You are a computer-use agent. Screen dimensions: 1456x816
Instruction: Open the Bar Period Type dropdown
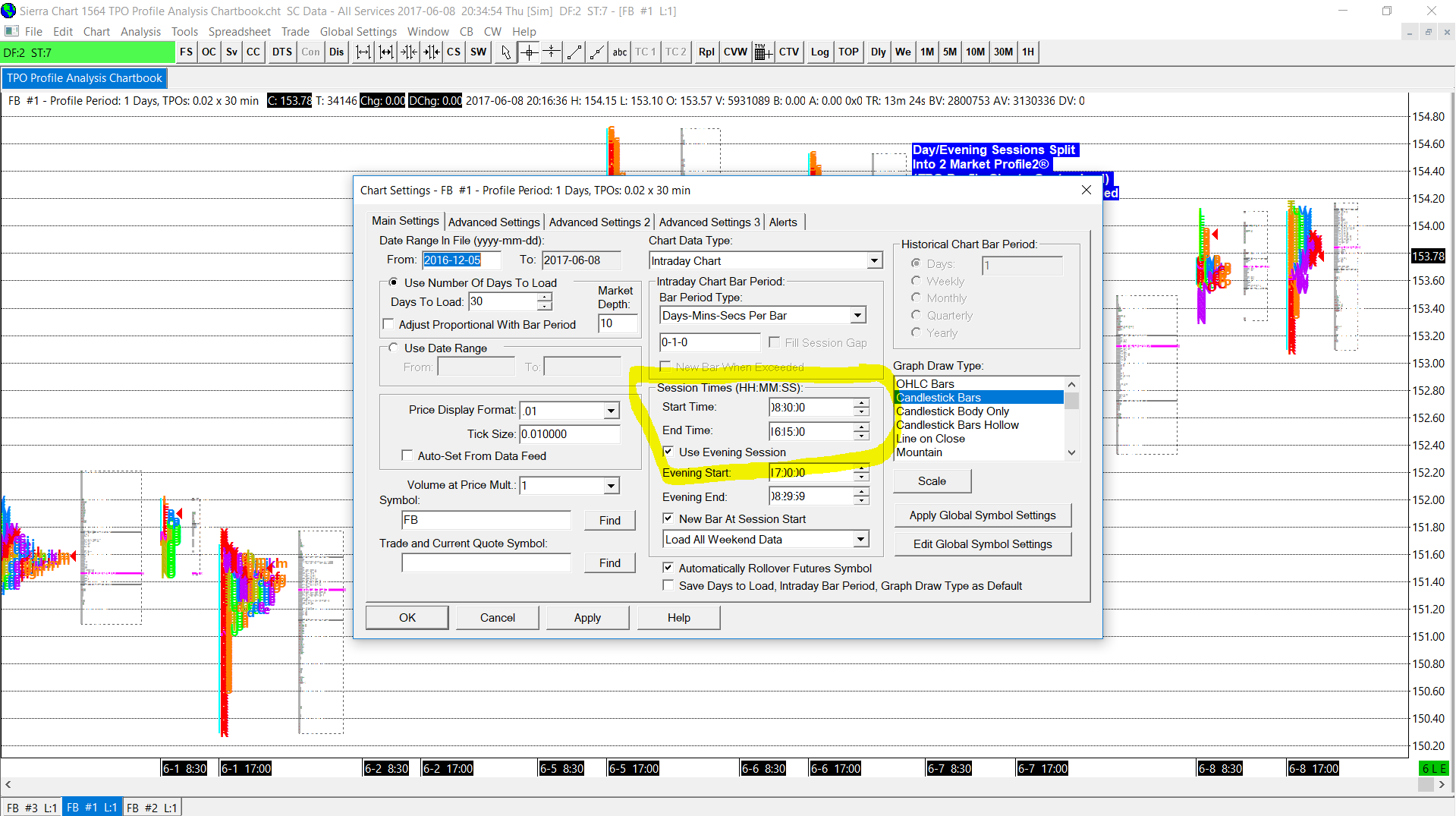point(857,316)
